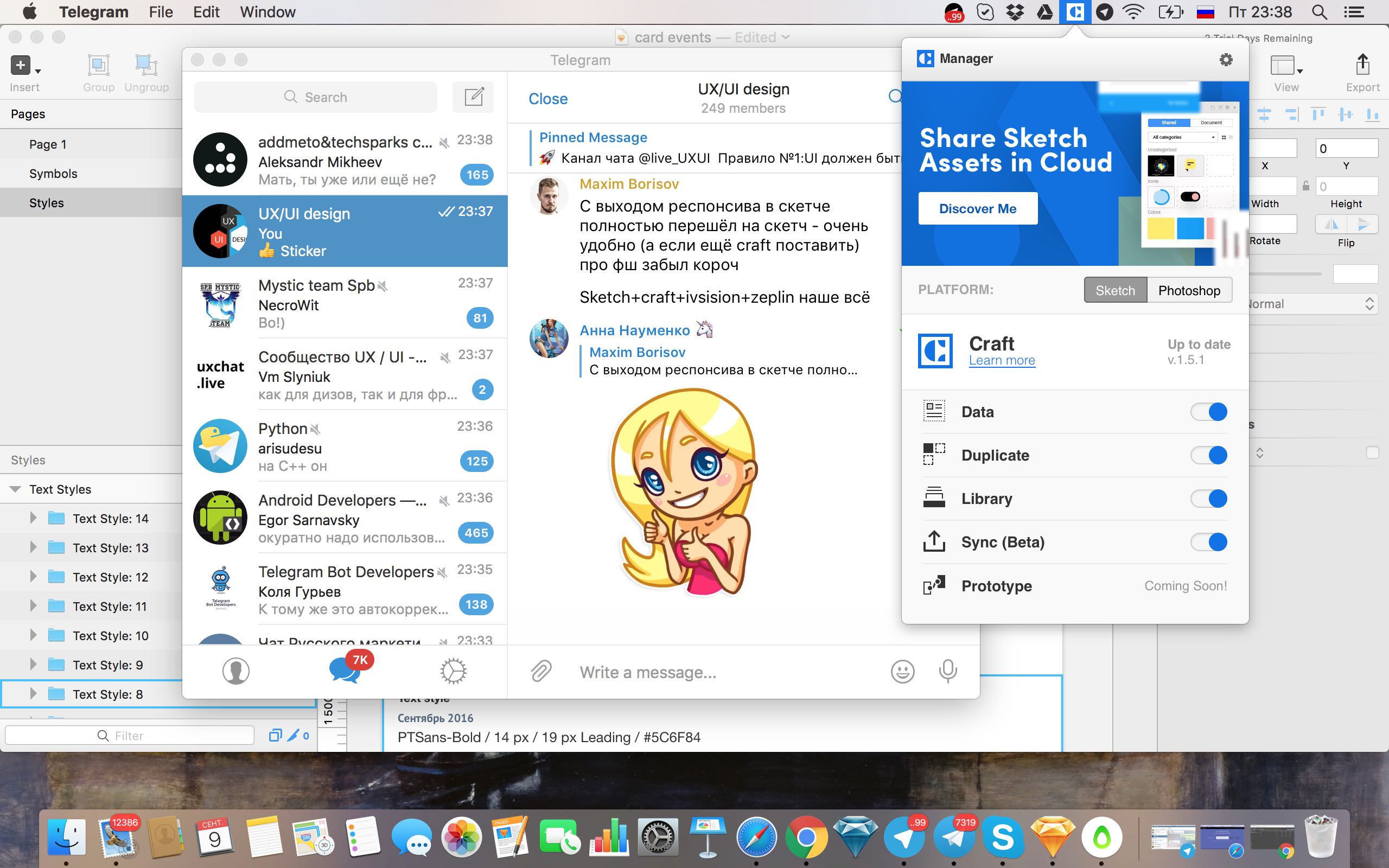
Task: Click Close in the chat header
Action: point(547,99)
